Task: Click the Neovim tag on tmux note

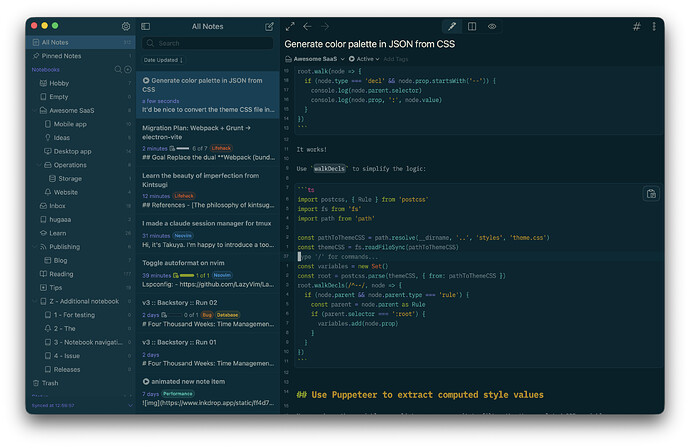Action: point(183,236)
